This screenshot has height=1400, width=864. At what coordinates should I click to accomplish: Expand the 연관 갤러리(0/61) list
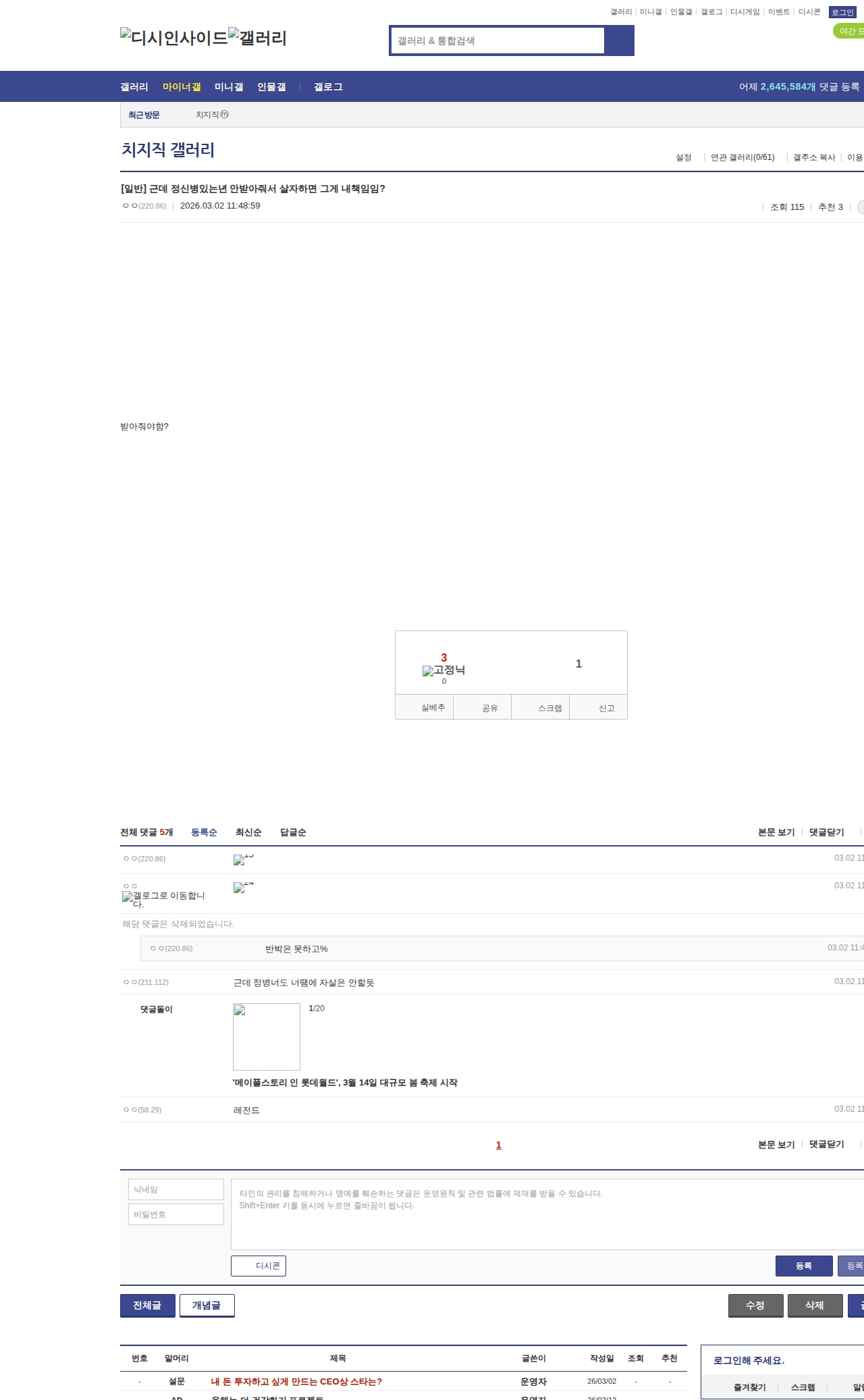[742, 157]
